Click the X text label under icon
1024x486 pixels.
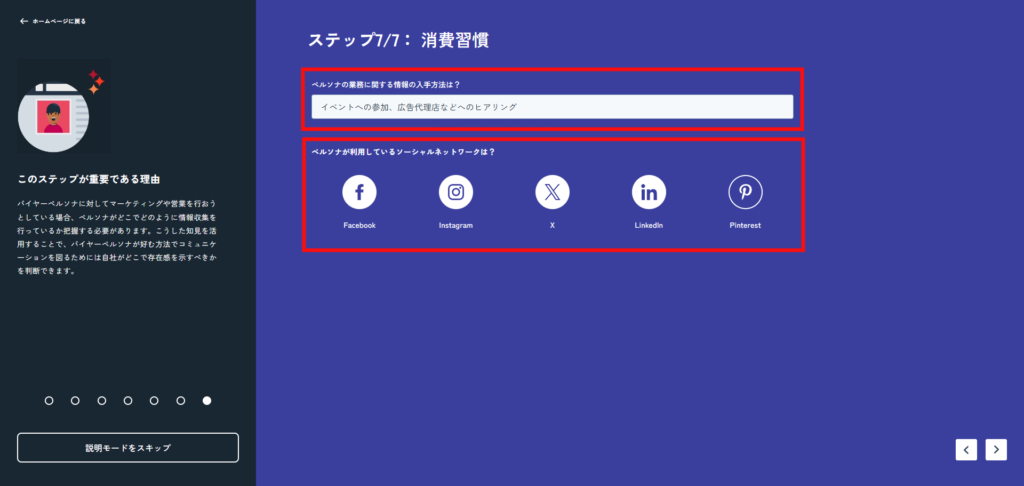tap(552, 225)
